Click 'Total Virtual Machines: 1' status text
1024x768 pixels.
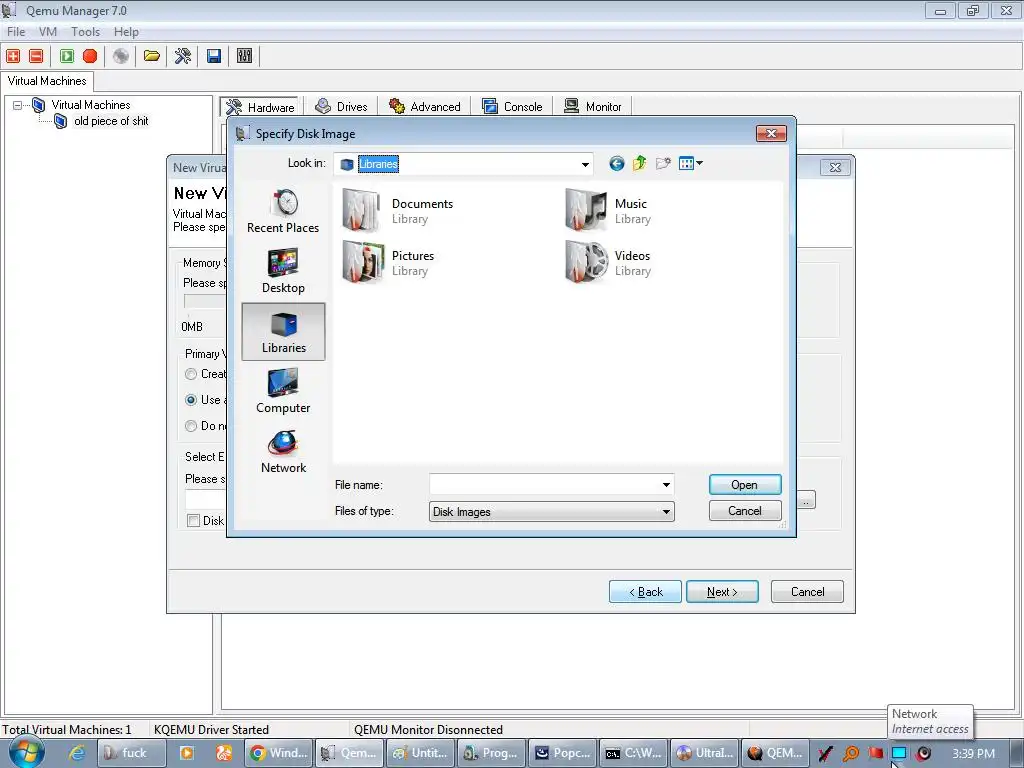tap(67, 729)
